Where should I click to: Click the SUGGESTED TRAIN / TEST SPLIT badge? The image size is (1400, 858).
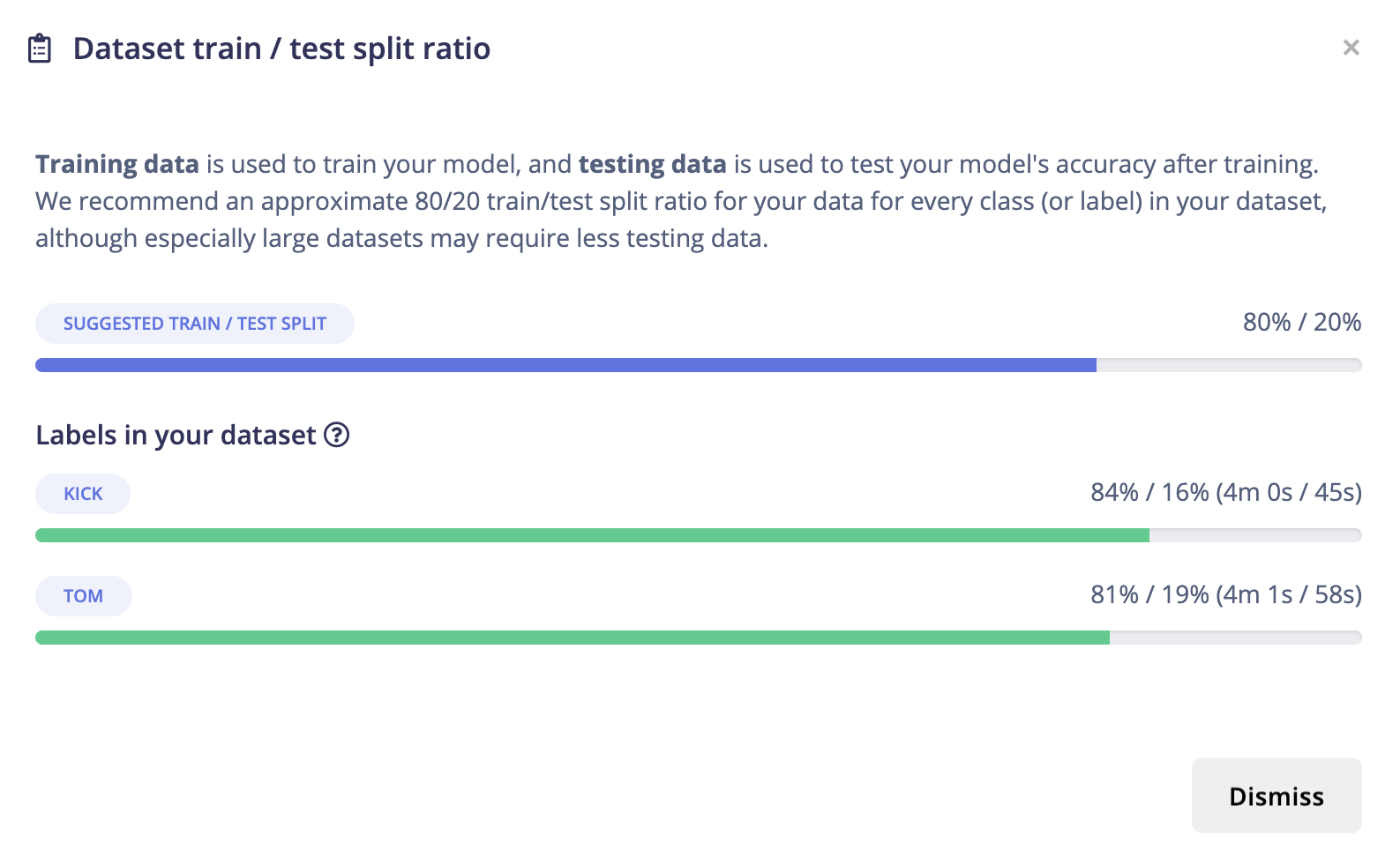pos(194,324)
